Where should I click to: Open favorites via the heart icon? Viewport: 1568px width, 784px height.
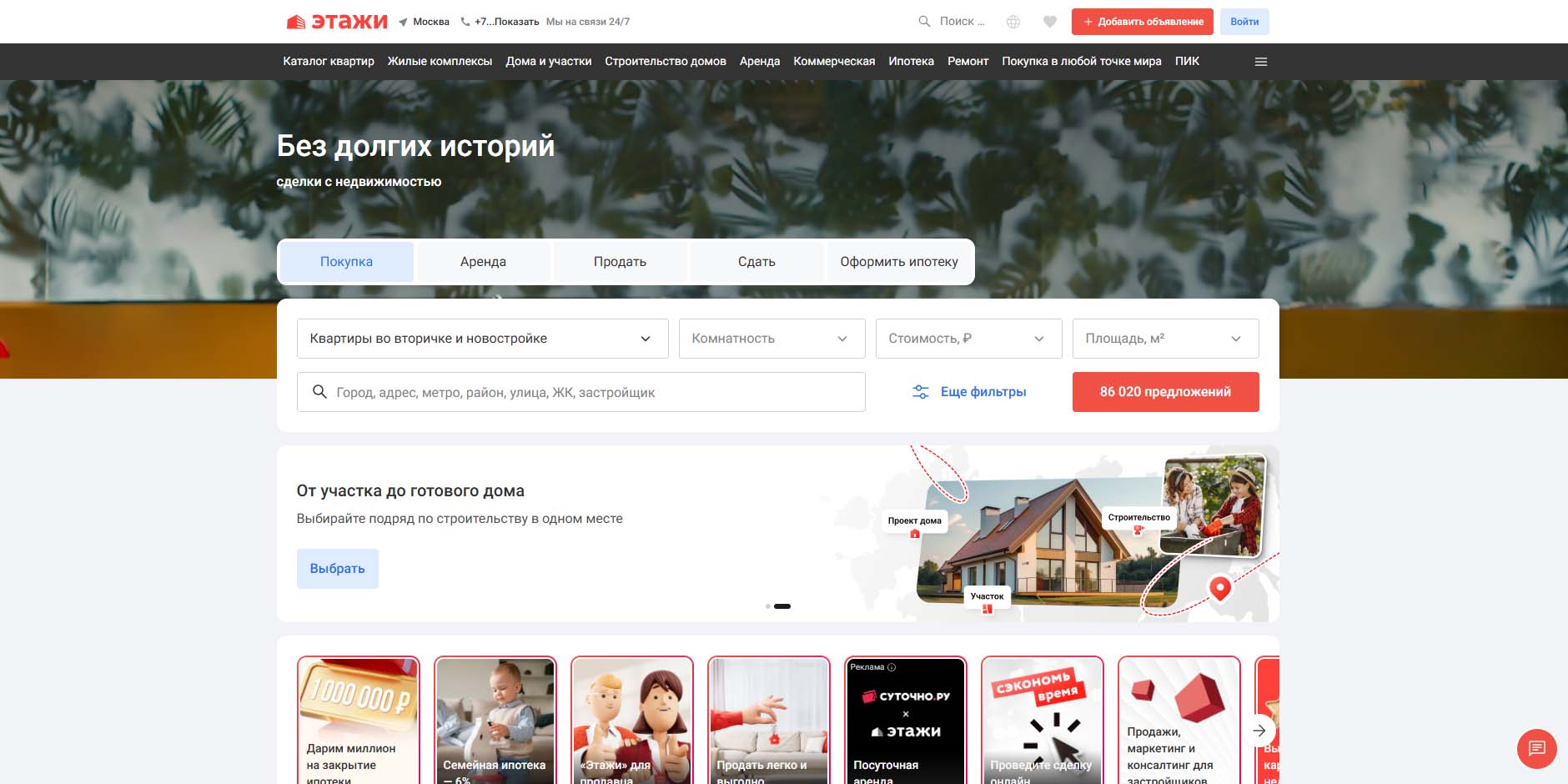pyautogui.click(x=1050, y=22)
